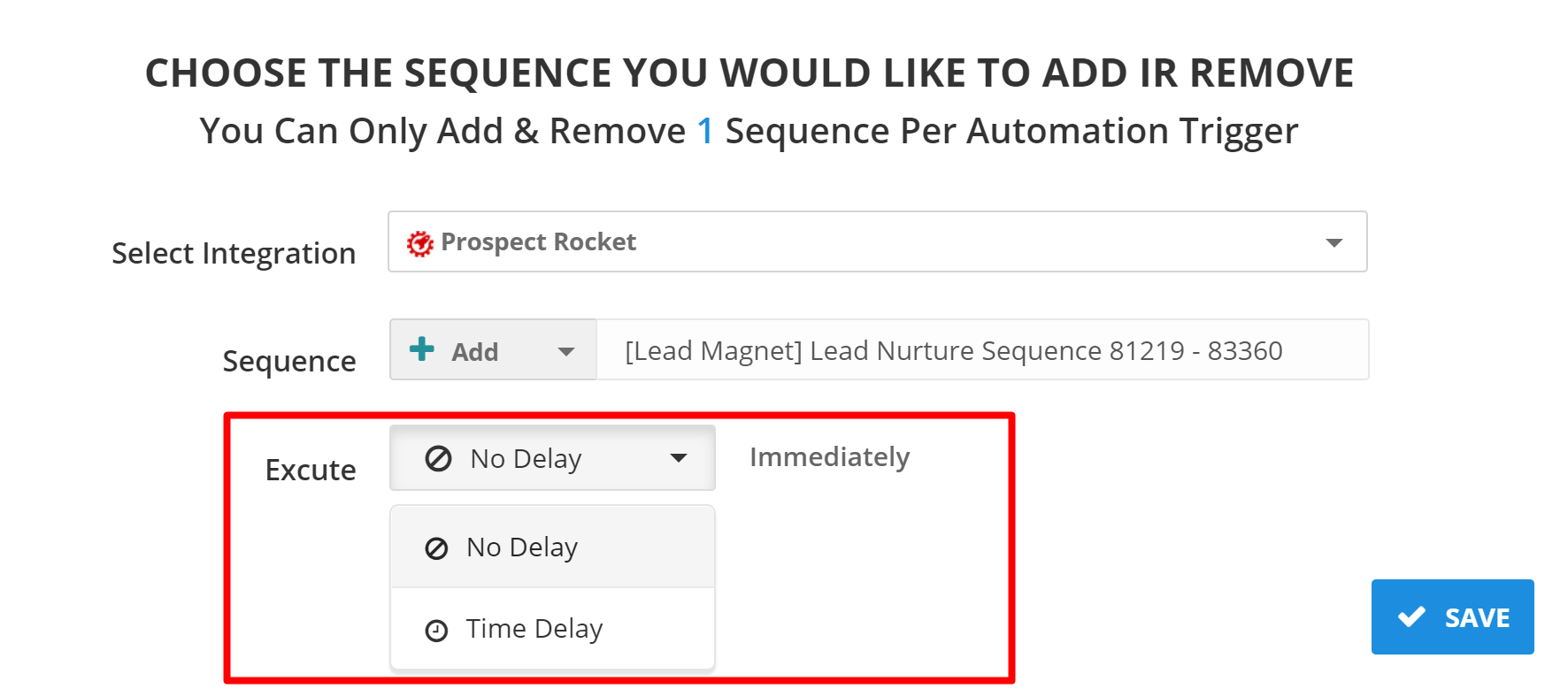1568x689 pixels.
Task: Click the plus icon beside Add
Action: [x=422, y=349]
